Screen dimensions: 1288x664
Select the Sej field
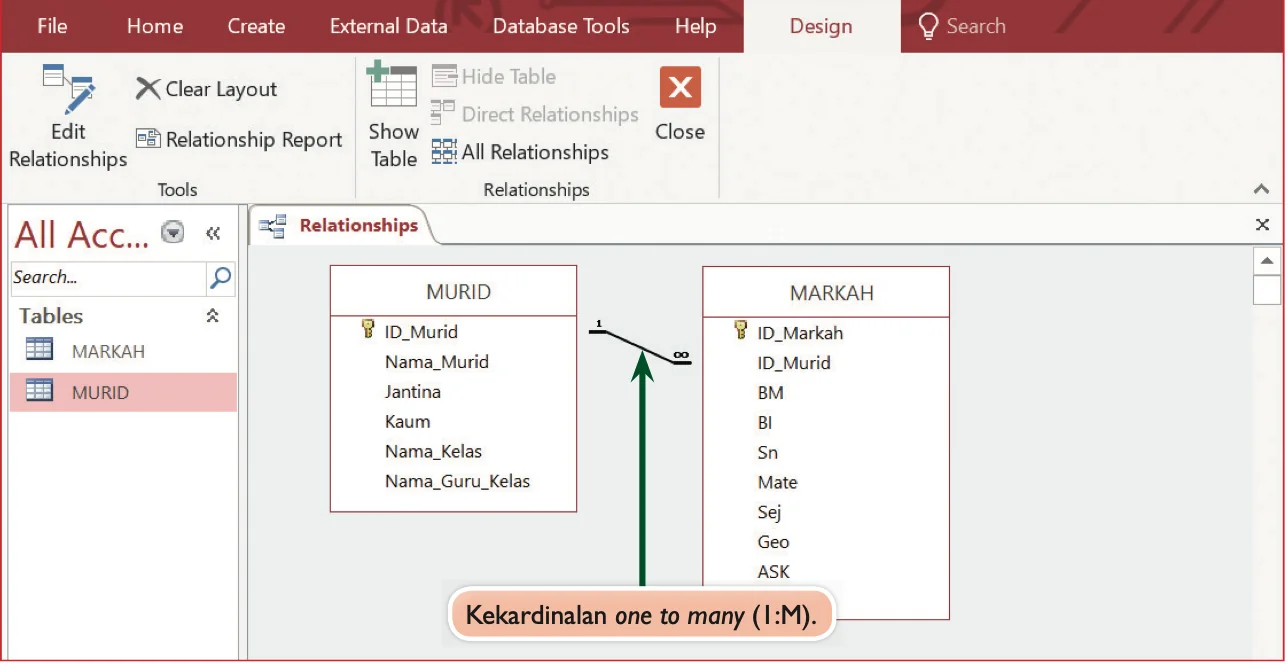[769, 513]
